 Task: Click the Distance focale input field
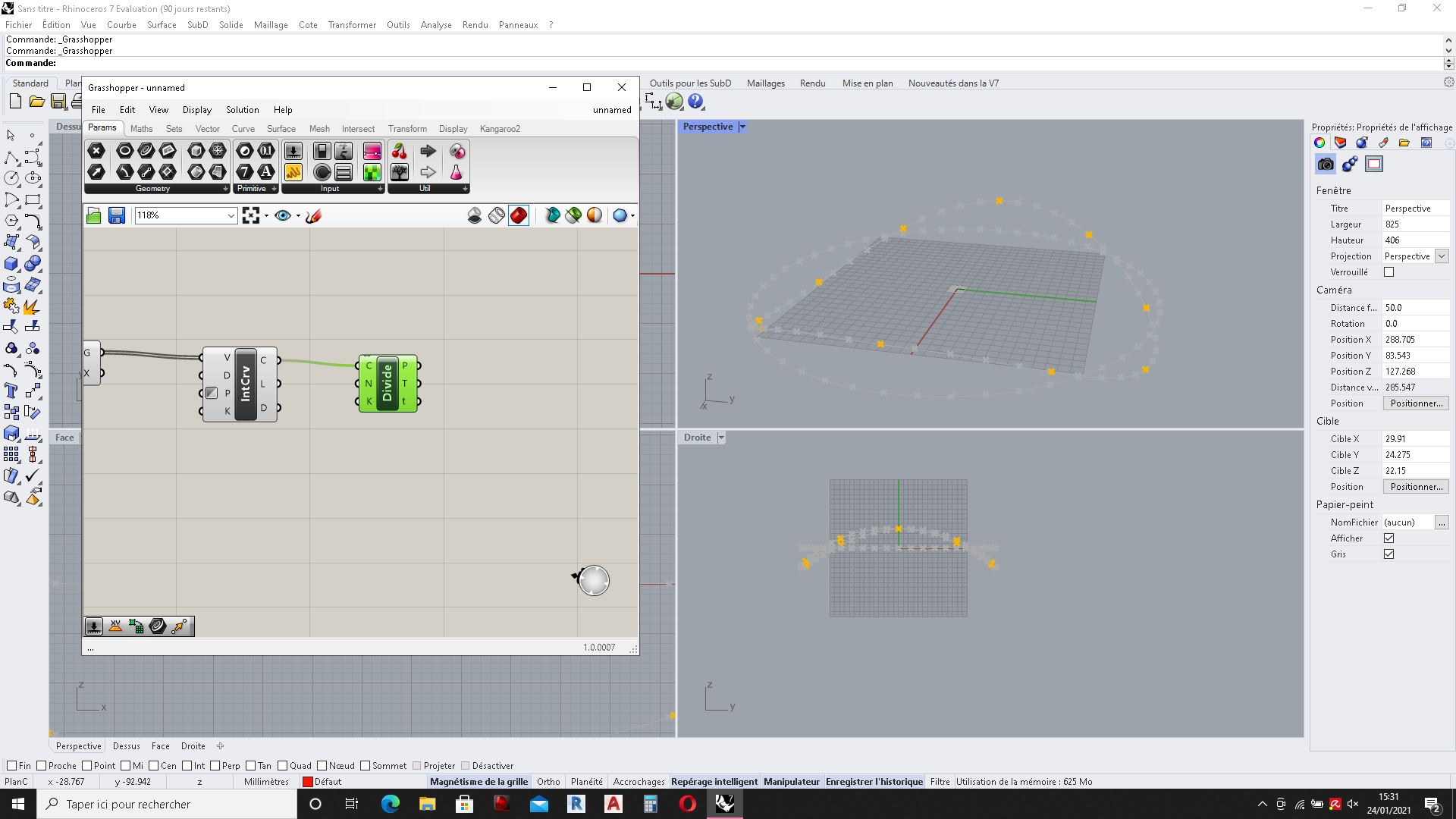click(x=1416, y=308)
